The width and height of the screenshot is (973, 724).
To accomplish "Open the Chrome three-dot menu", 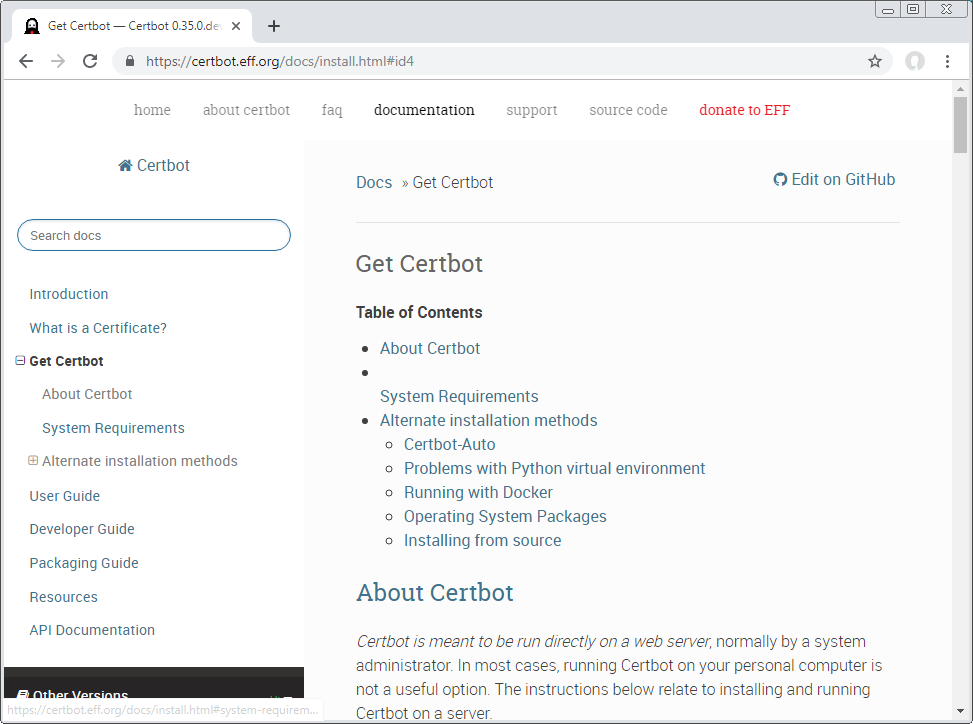I will point(947,61).
